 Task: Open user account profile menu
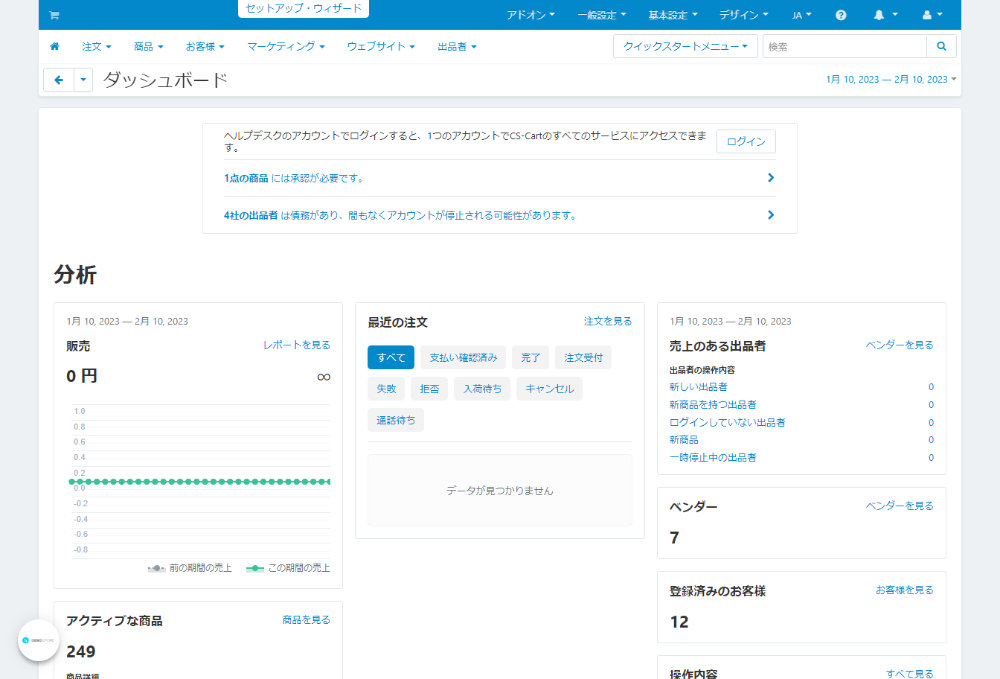pos(932,15)
